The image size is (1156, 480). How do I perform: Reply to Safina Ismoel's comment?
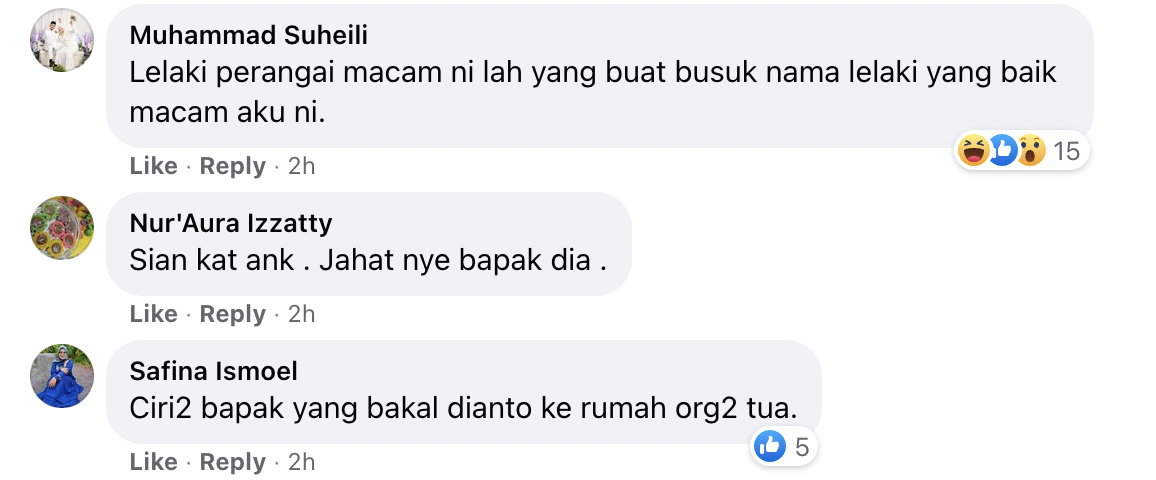[x=232, y=462]
